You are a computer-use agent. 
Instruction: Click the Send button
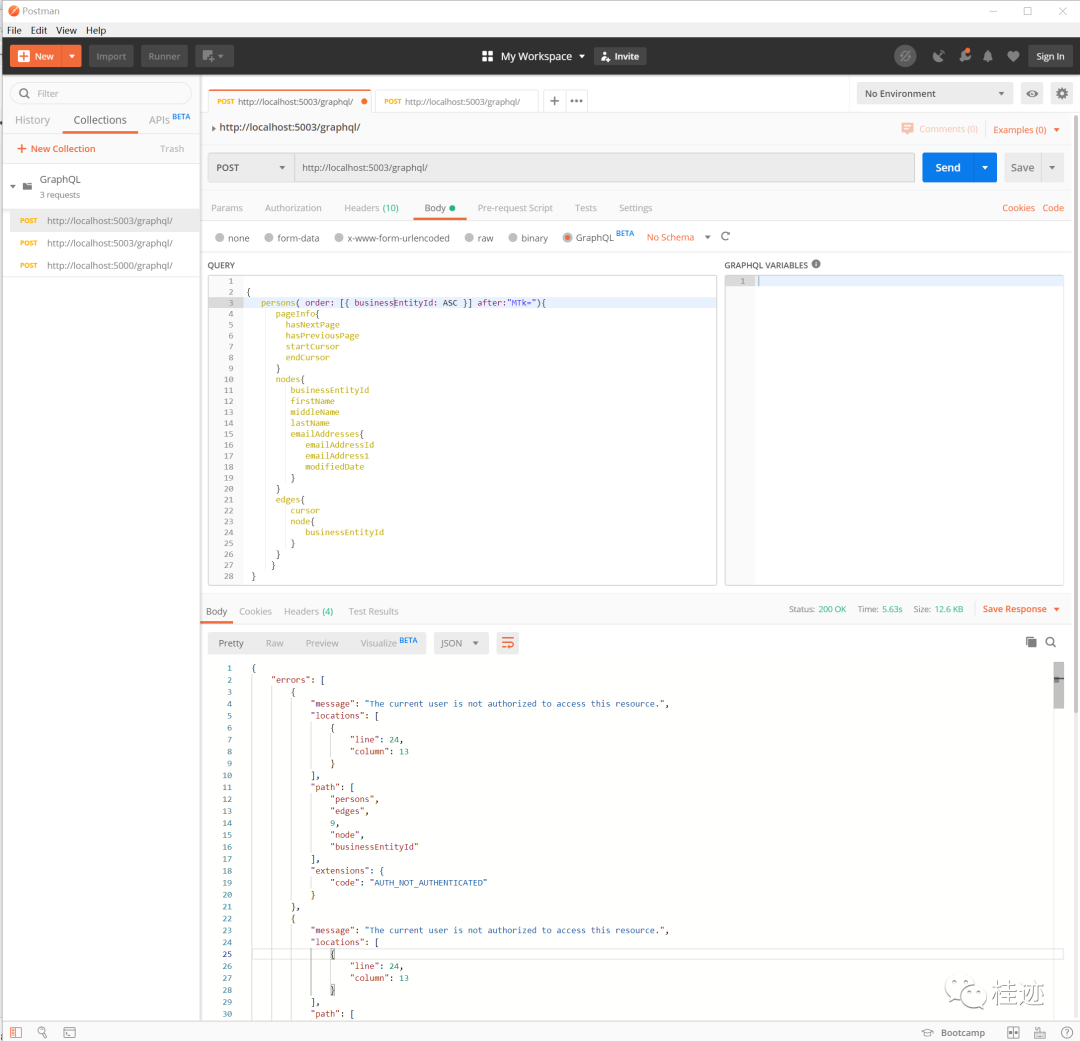(x=948, y=167)
